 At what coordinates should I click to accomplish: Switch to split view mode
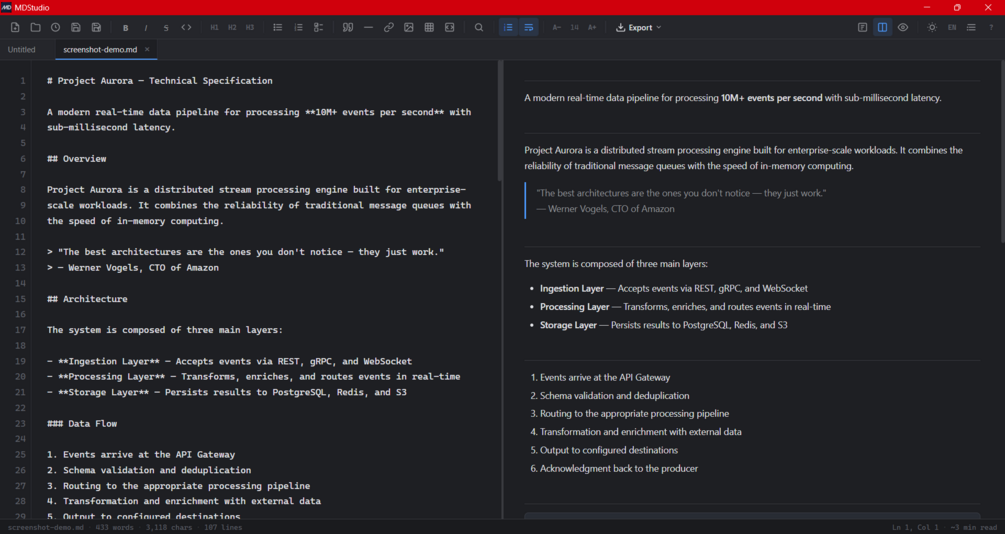point(883,28)
